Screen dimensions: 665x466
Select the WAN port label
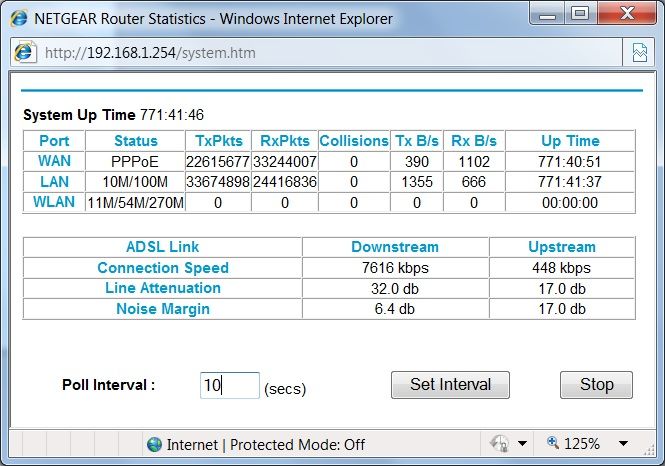click(x=54, y=161)
